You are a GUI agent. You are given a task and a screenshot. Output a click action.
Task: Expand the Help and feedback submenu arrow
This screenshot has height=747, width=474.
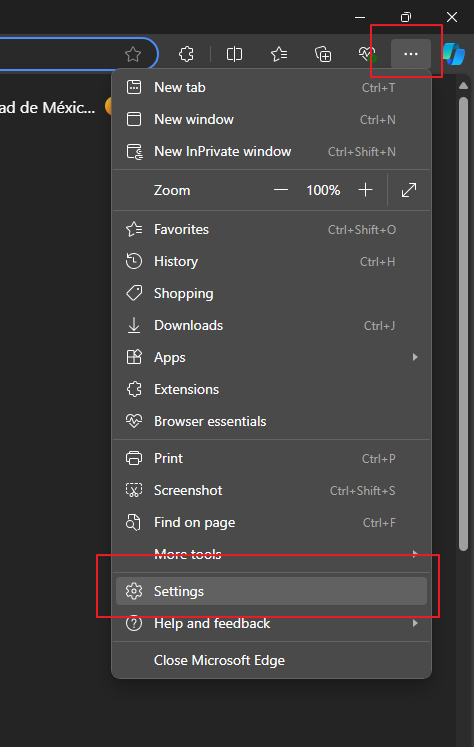[x=415, y=623]
